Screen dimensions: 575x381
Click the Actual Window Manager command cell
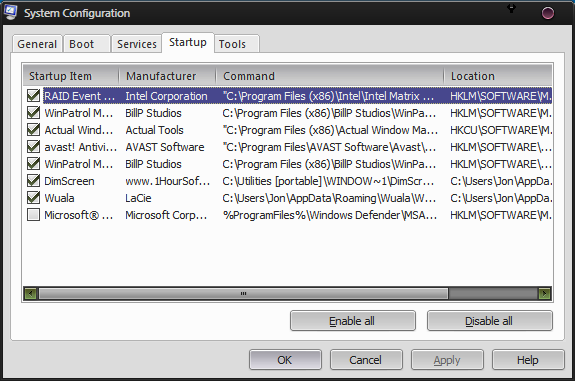point(330,130)
